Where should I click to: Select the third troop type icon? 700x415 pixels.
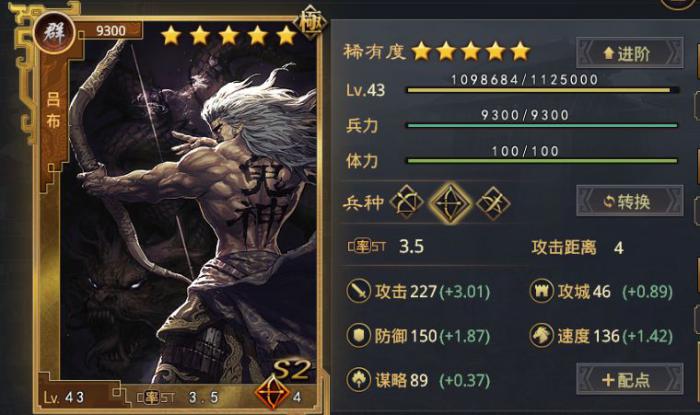(x=493, y=203)
